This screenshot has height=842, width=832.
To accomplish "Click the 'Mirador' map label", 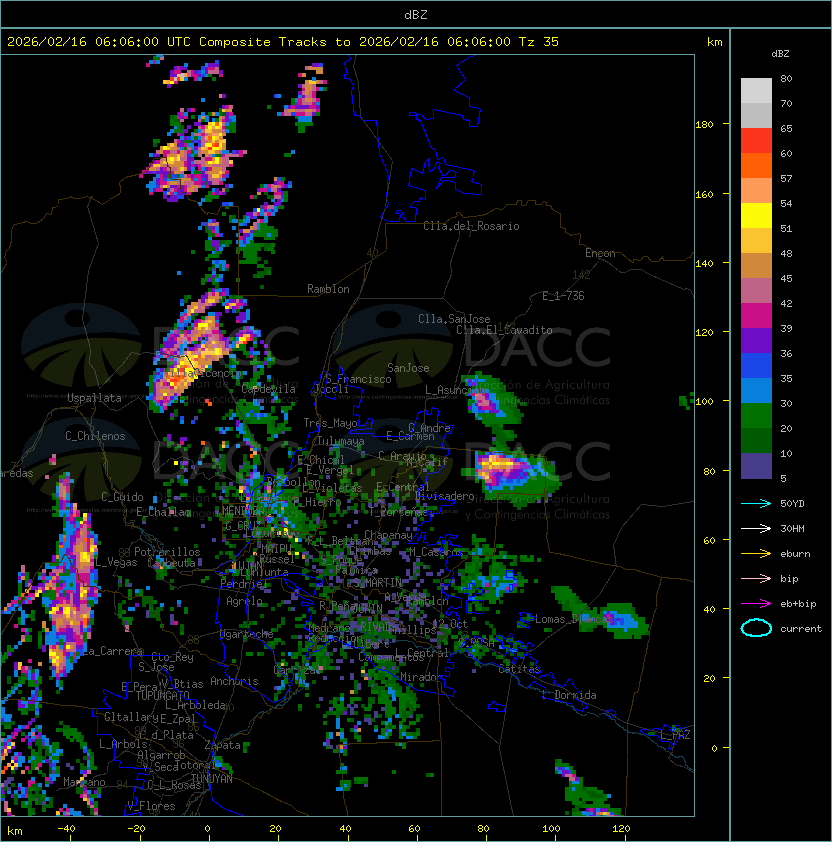I will [422, 677].
